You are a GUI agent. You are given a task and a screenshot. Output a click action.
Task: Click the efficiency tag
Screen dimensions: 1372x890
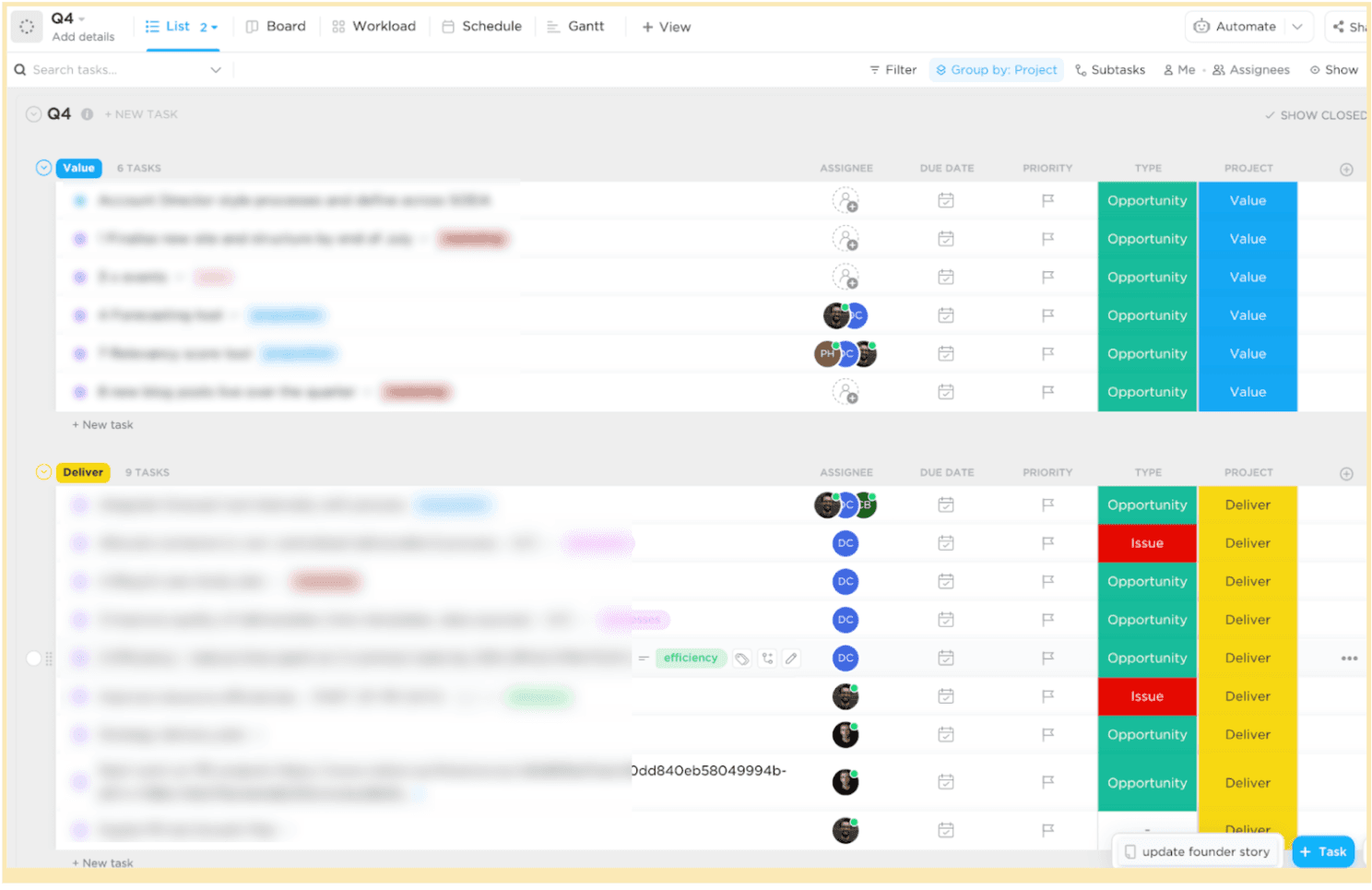point(691,659)
